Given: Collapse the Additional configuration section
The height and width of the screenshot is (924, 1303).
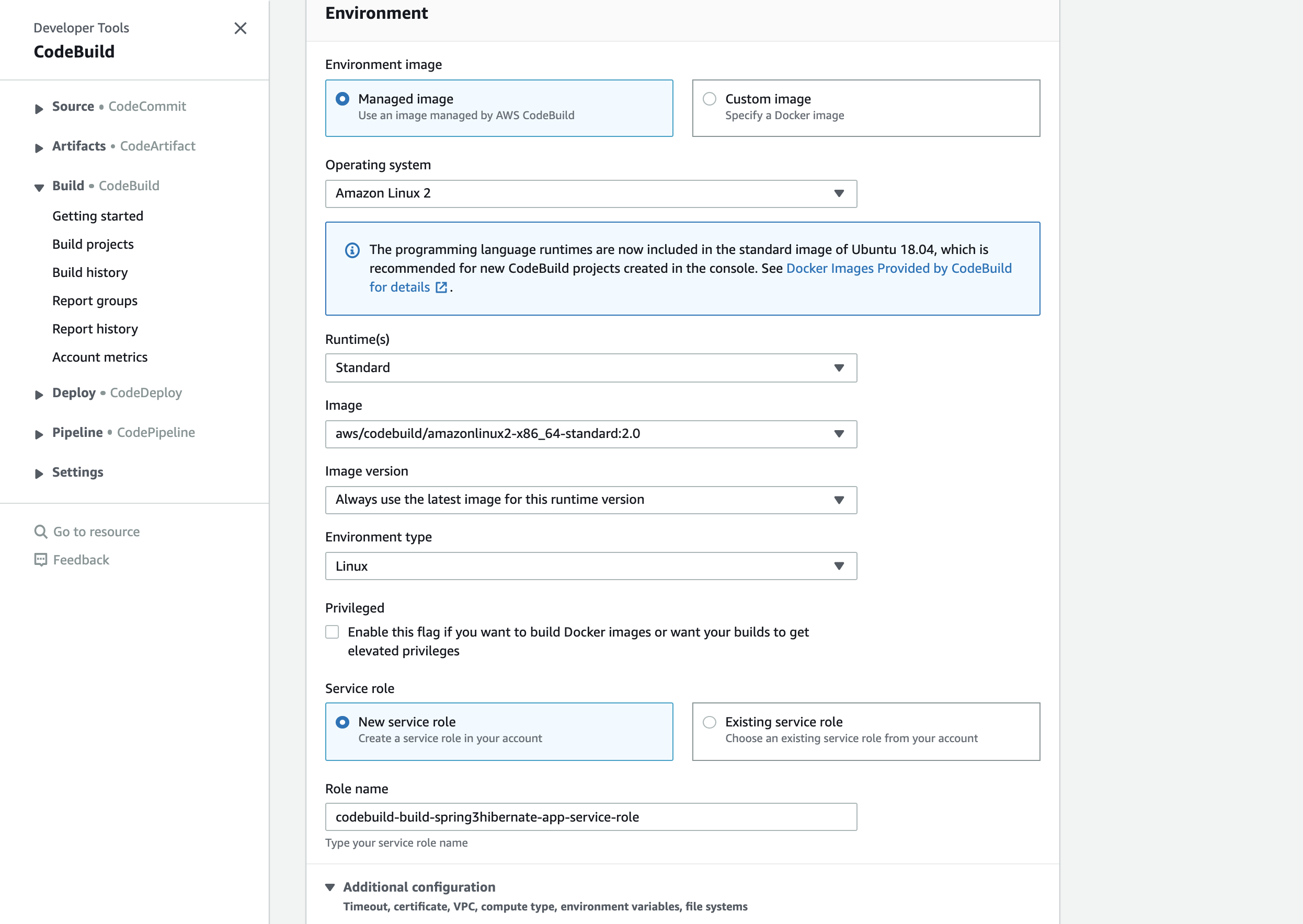Looking at the screenshot, I should pos(330,887).
